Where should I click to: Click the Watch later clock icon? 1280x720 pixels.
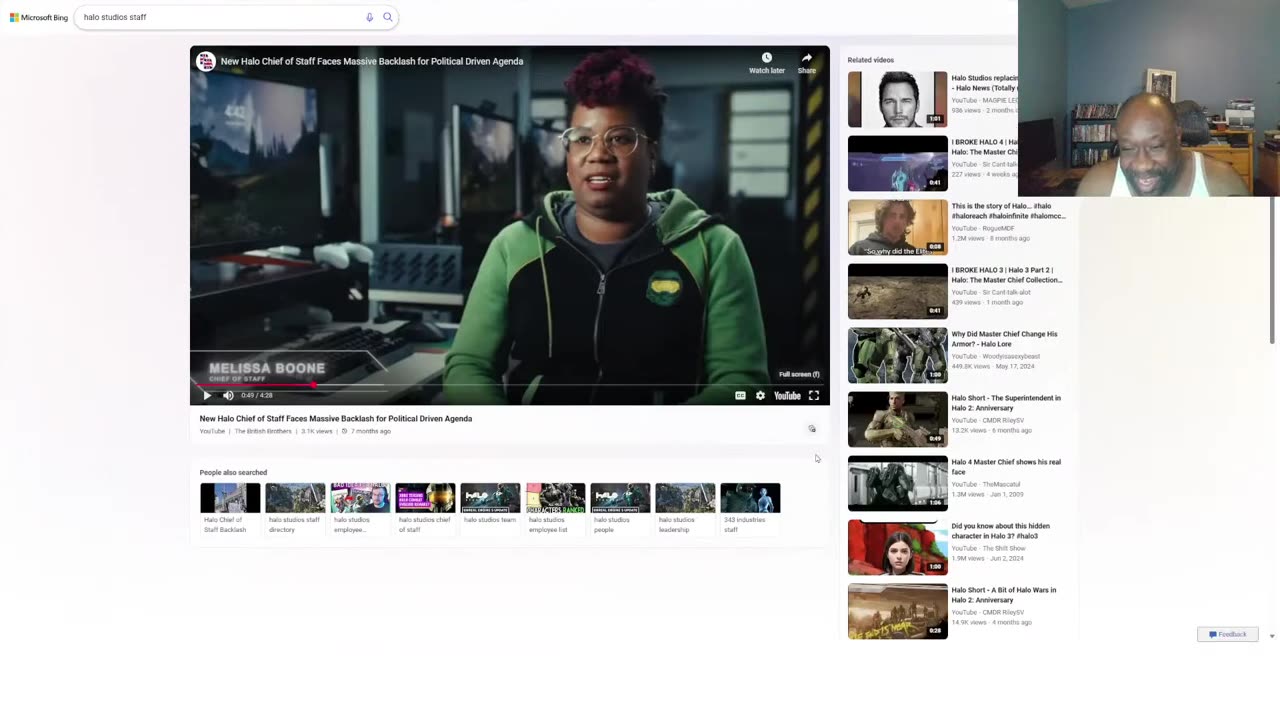[x=767, y=58]
